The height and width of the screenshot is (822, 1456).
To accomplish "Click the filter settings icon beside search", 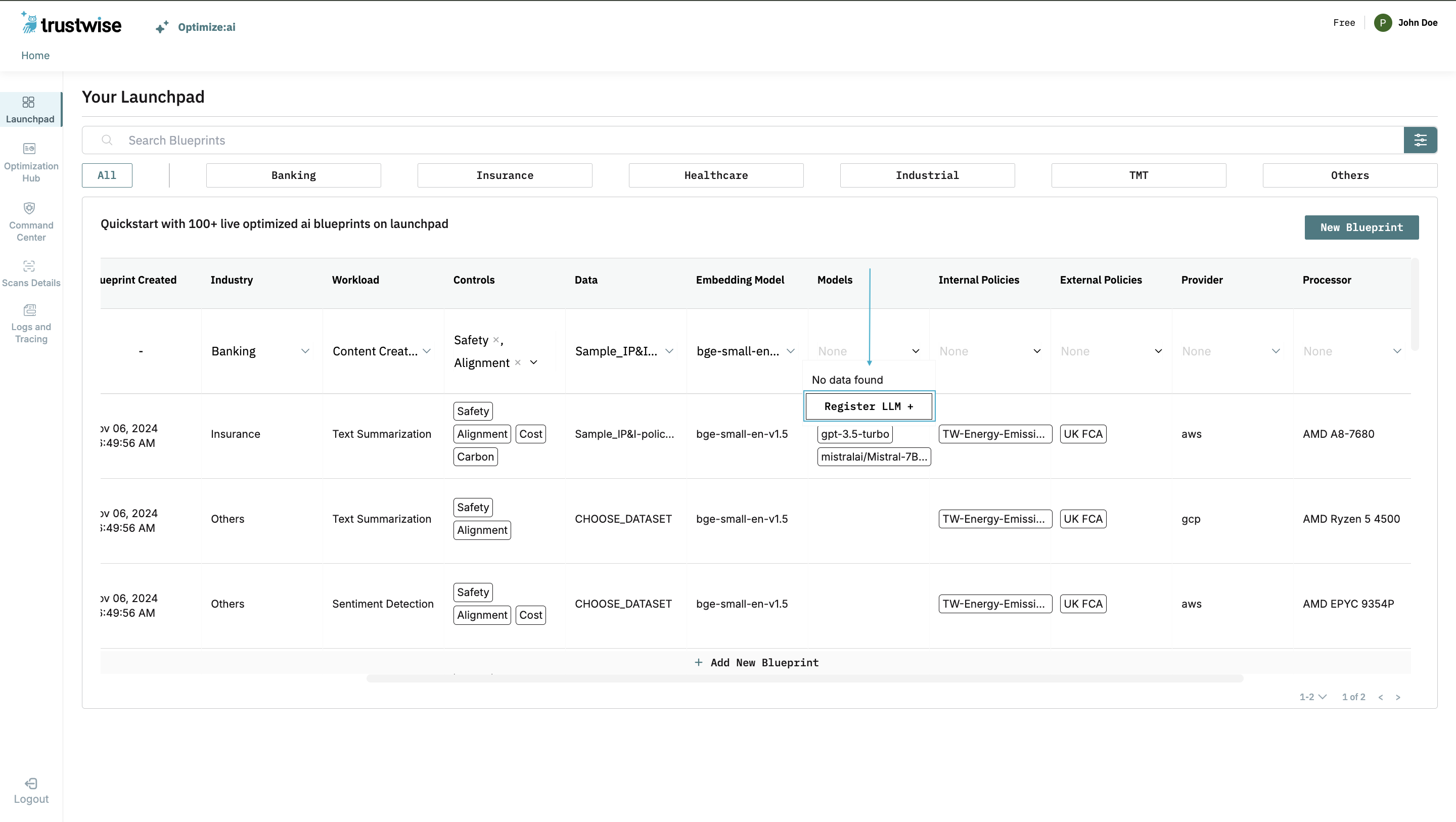I will 1420,140.
